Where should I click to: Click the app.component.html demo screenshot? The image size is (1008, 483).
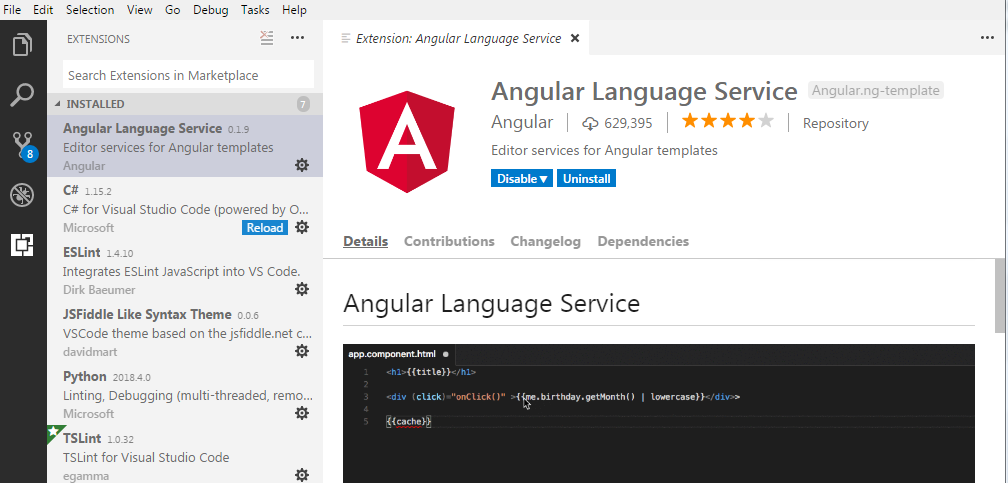coord(658,414)
